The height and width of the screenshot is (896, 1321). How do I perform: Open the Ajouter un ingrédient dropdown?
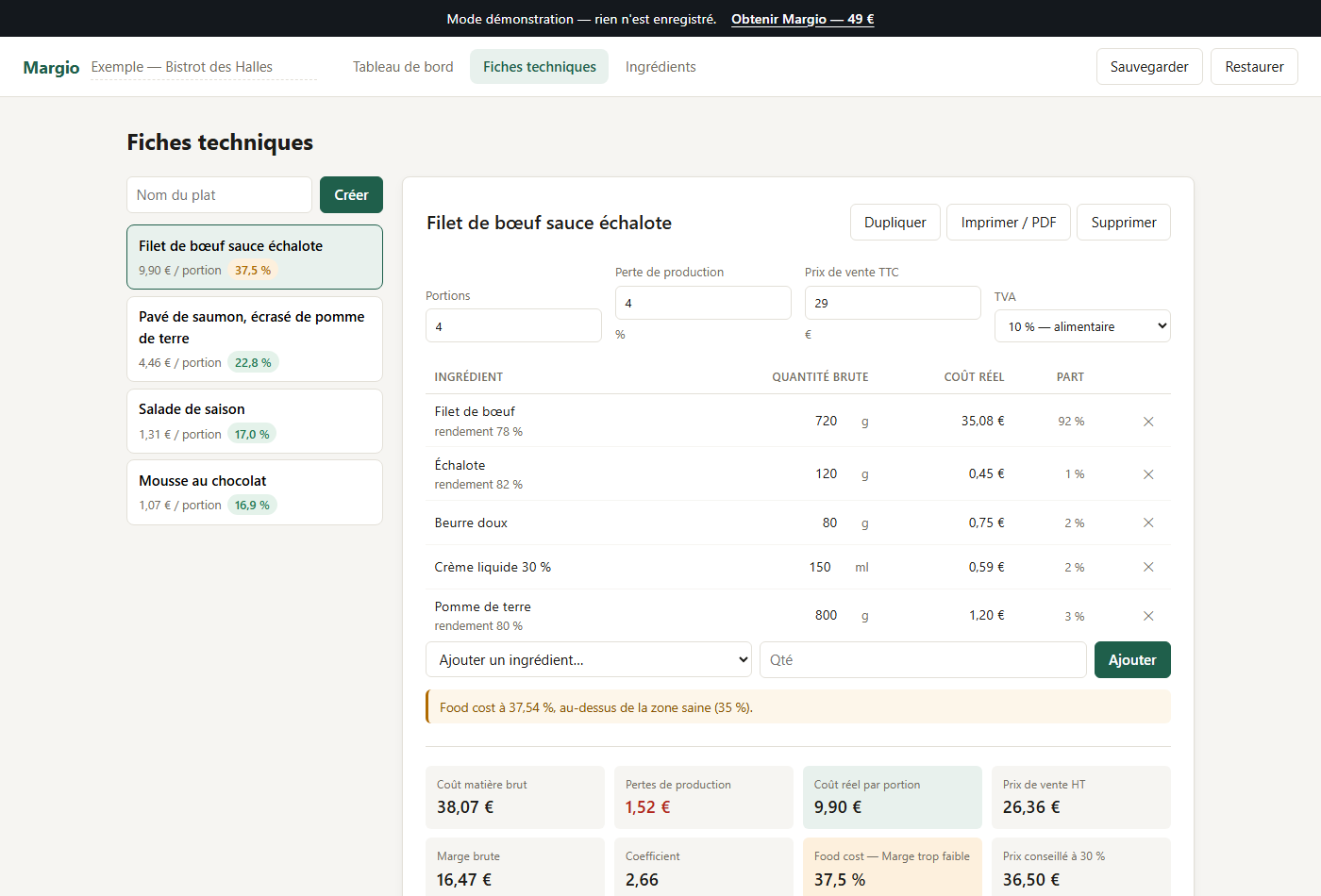click(x=589, y=660)
